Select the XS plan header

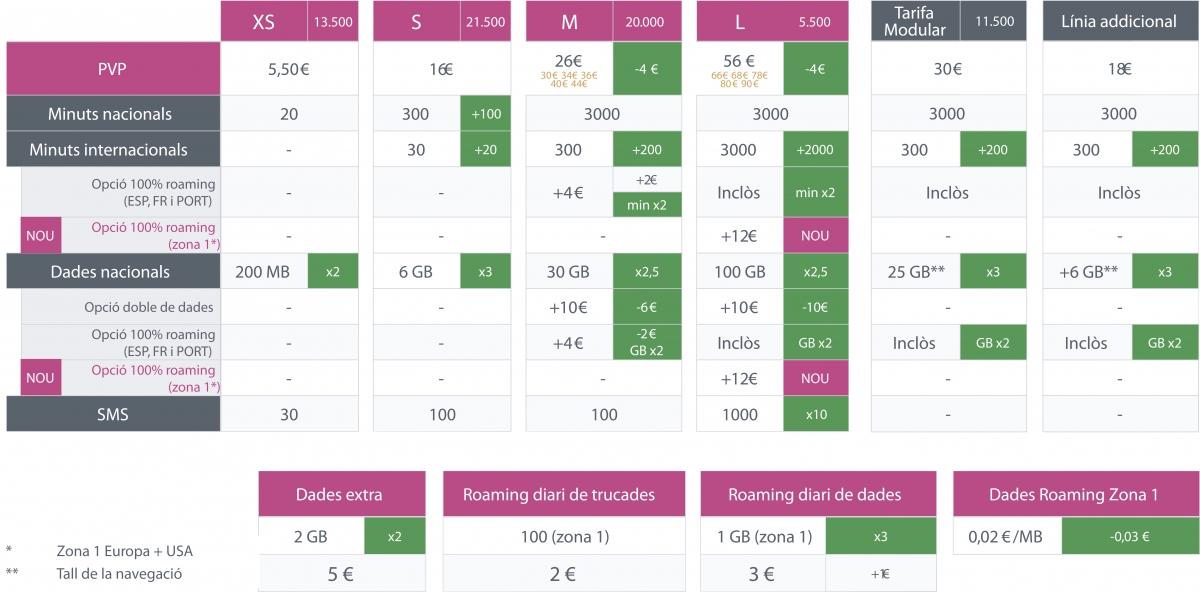(264, 22)
